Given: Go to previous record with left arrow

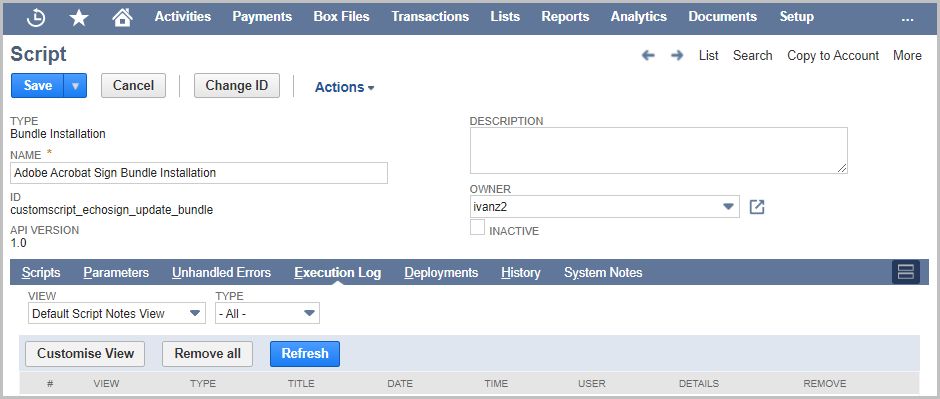Looking at the screenshot, I should coord(648,56).
